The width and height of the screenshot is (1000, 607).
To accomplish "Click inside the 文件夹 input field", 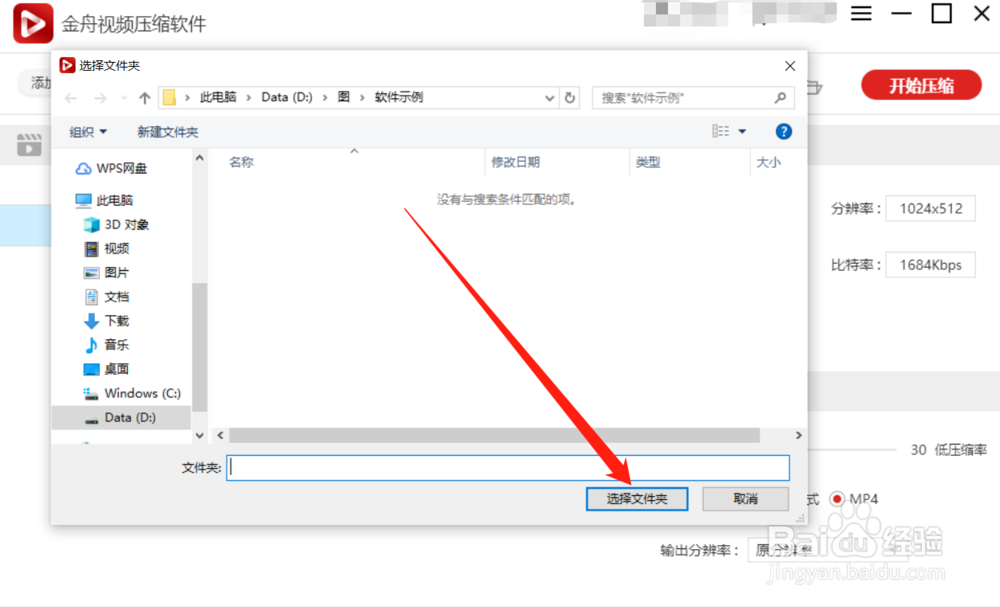I will coord(508,467).
